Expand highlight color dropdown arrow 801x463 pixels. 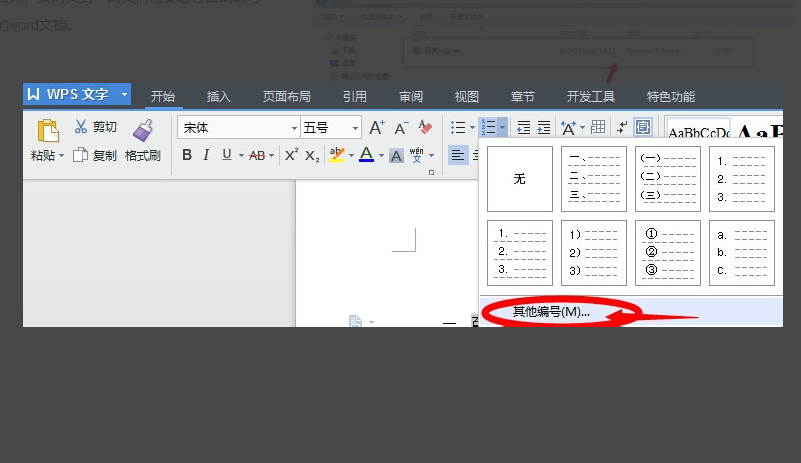(351, 155)
